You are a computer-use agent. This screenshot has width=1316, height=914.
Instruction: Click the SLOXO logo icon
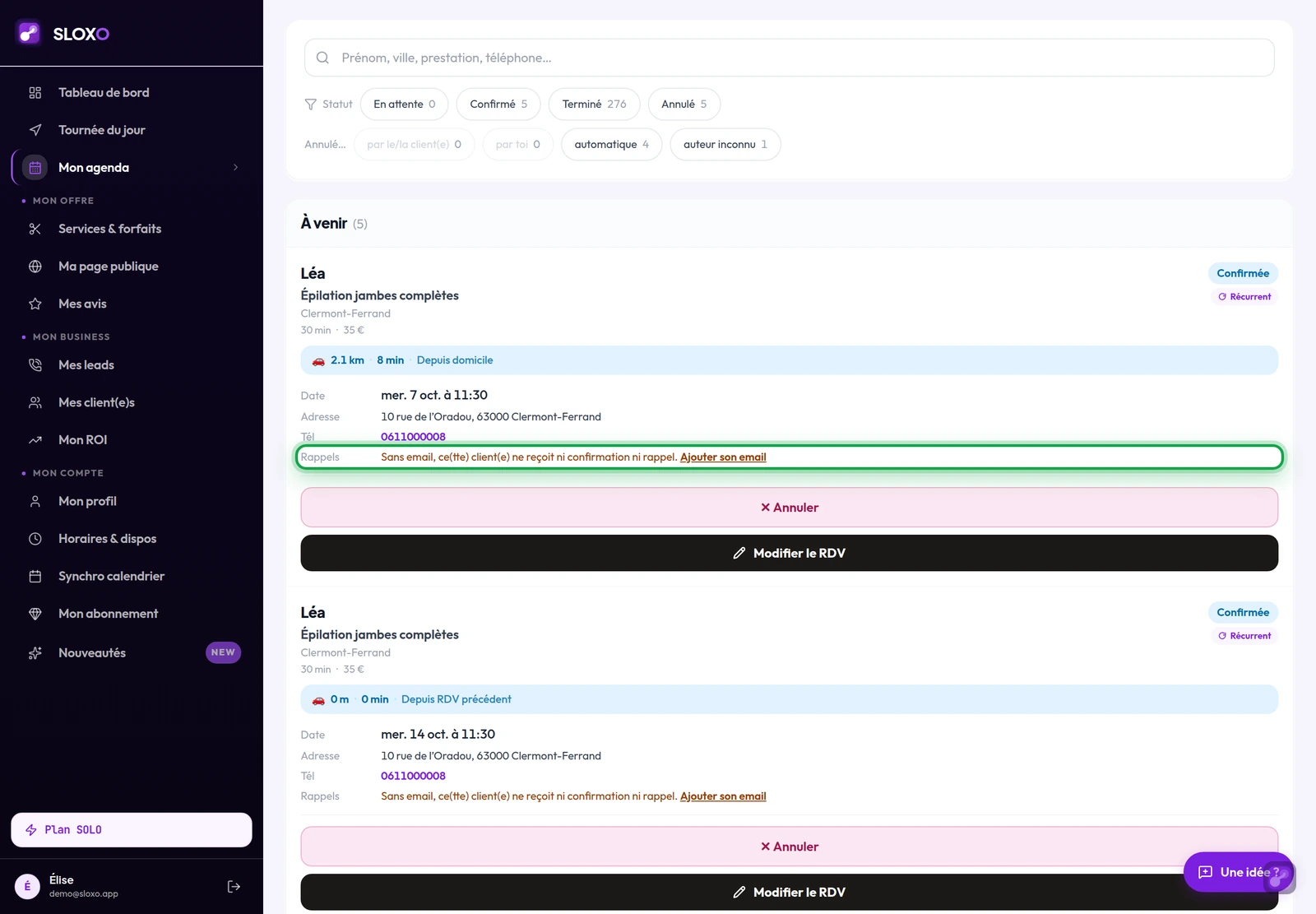pos(29,33)
